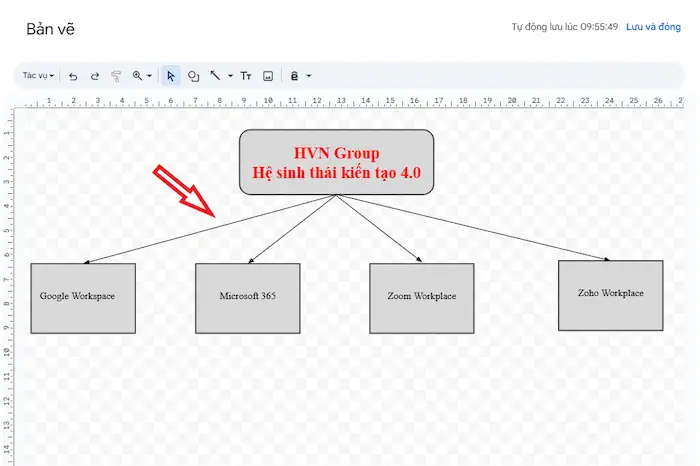Expand the line type dropdown arrow
This screenshot has height=466, width=700.
(230, 76)
